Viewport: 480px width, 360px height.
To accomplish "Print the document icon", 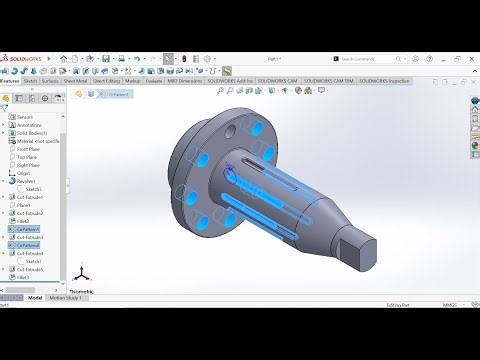I will point(122,59).
